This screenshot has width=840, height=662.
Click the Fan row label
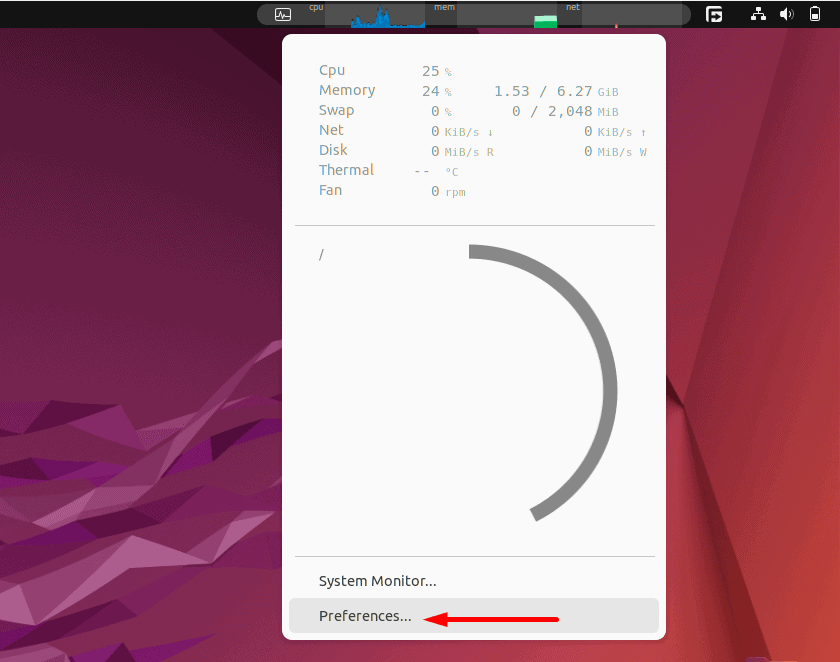click(331, 190)
